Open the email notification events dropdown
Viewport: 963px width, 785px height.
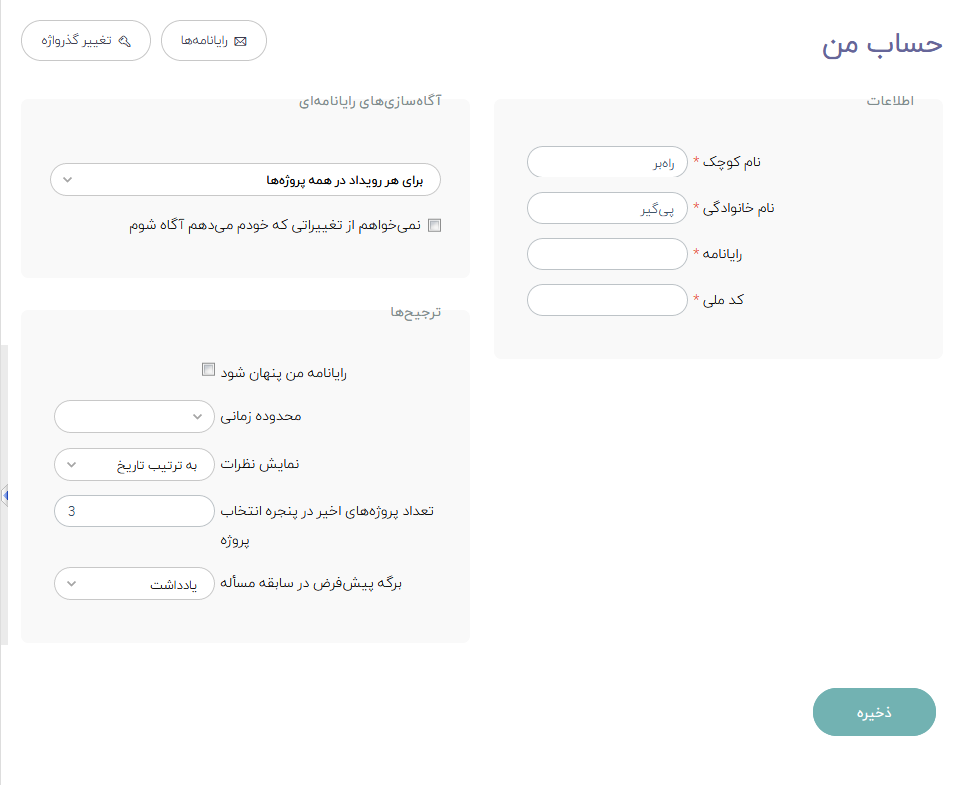click(245, 180)
